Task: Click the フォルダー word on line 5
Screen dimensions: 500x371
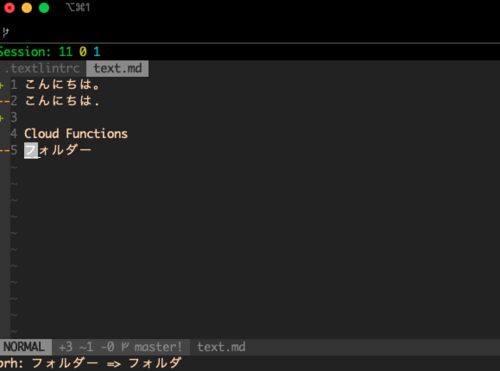Action: click(58, 150)
